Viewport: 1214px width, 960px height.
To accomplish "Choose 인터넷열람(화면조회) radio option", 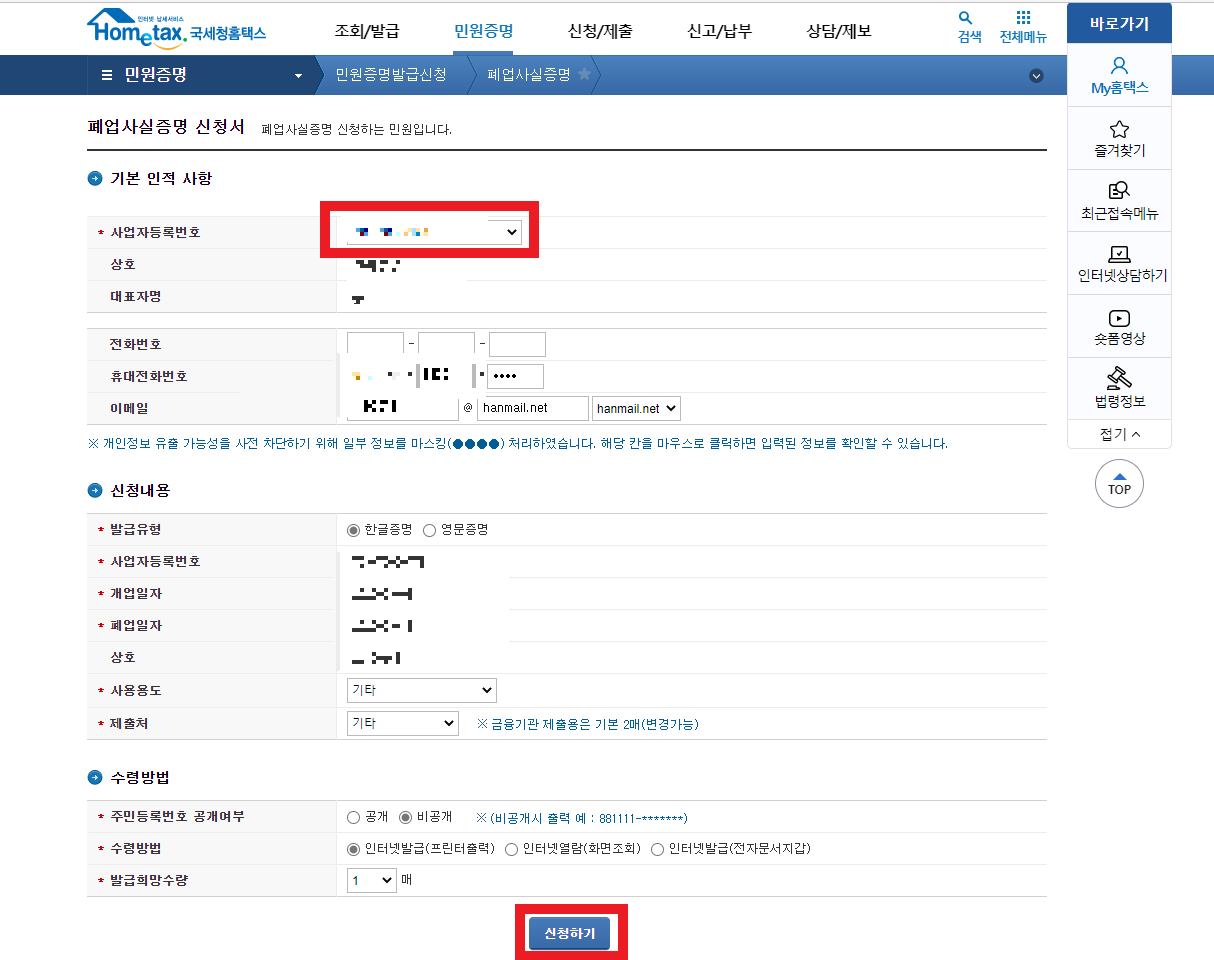I will 512,849.
